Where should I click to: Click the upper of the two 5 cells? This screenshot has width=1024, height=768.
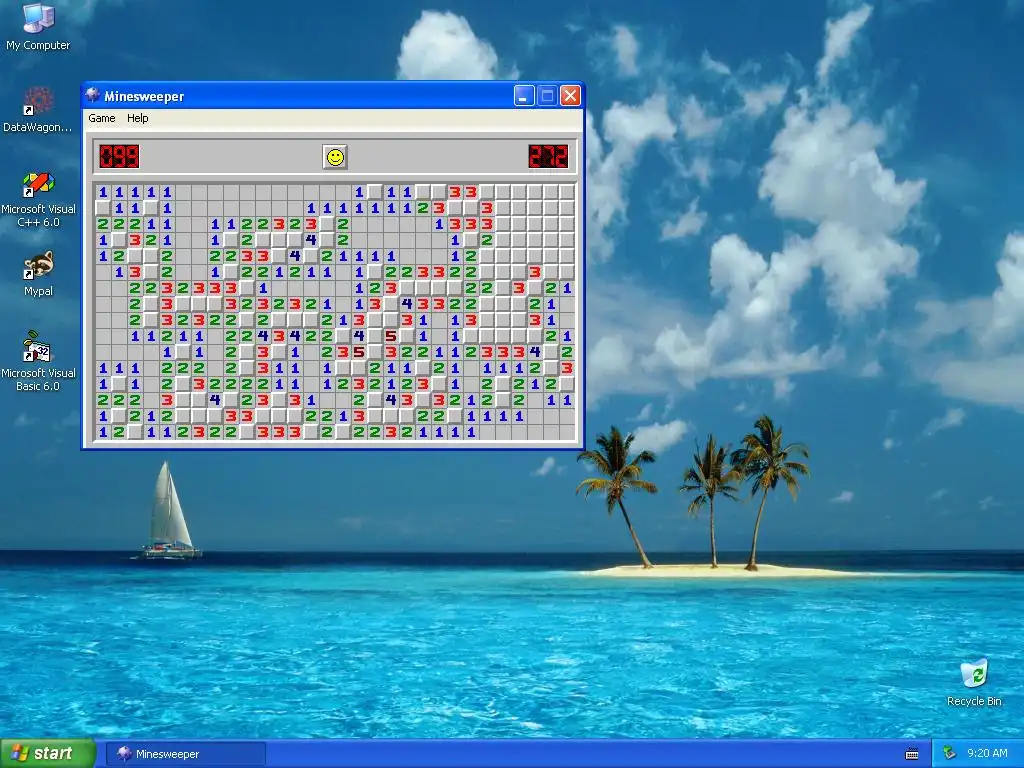[391, 336]
